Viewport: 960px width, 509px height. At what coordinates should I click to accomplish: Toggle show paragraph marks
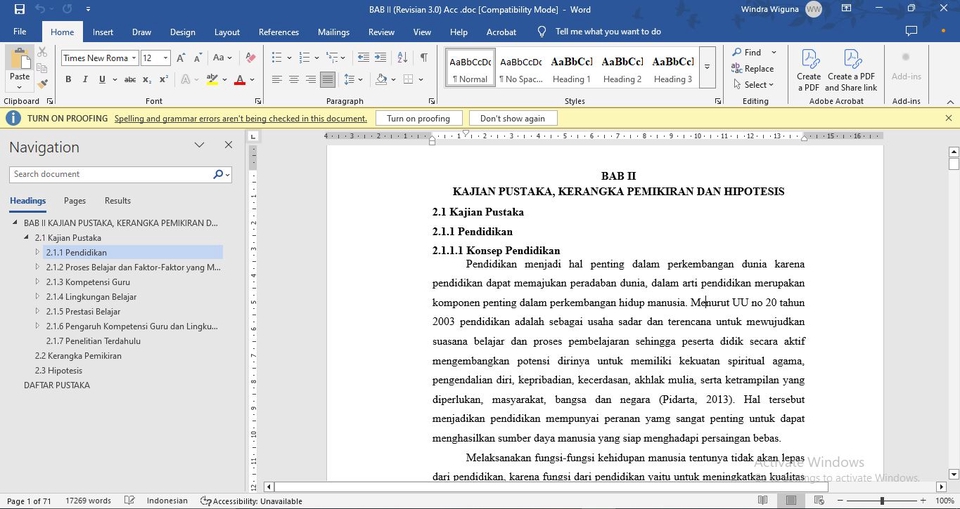(424, 58)
